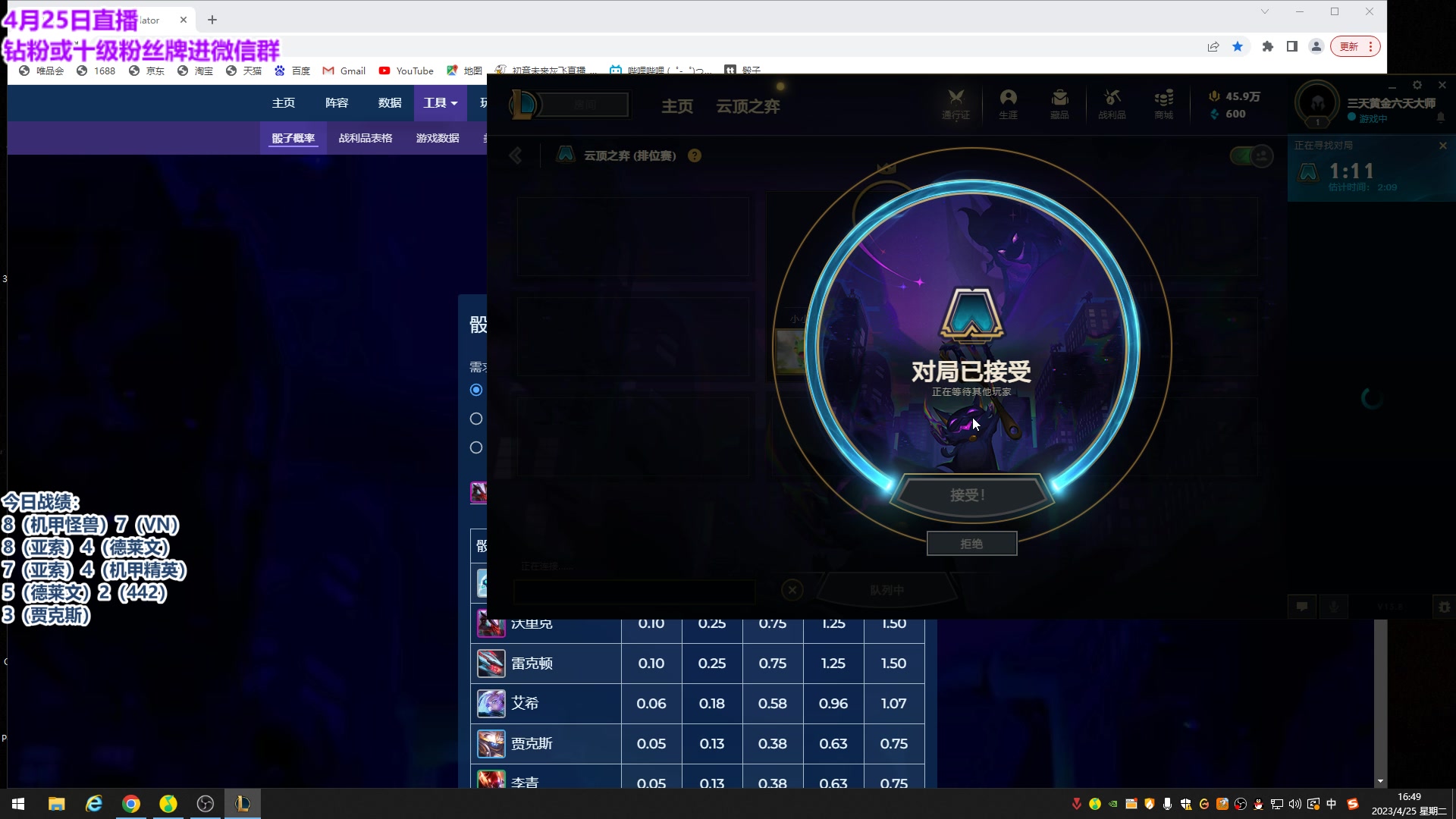
Task: Select the third radio button option
Action: click(x=476, y=447)
